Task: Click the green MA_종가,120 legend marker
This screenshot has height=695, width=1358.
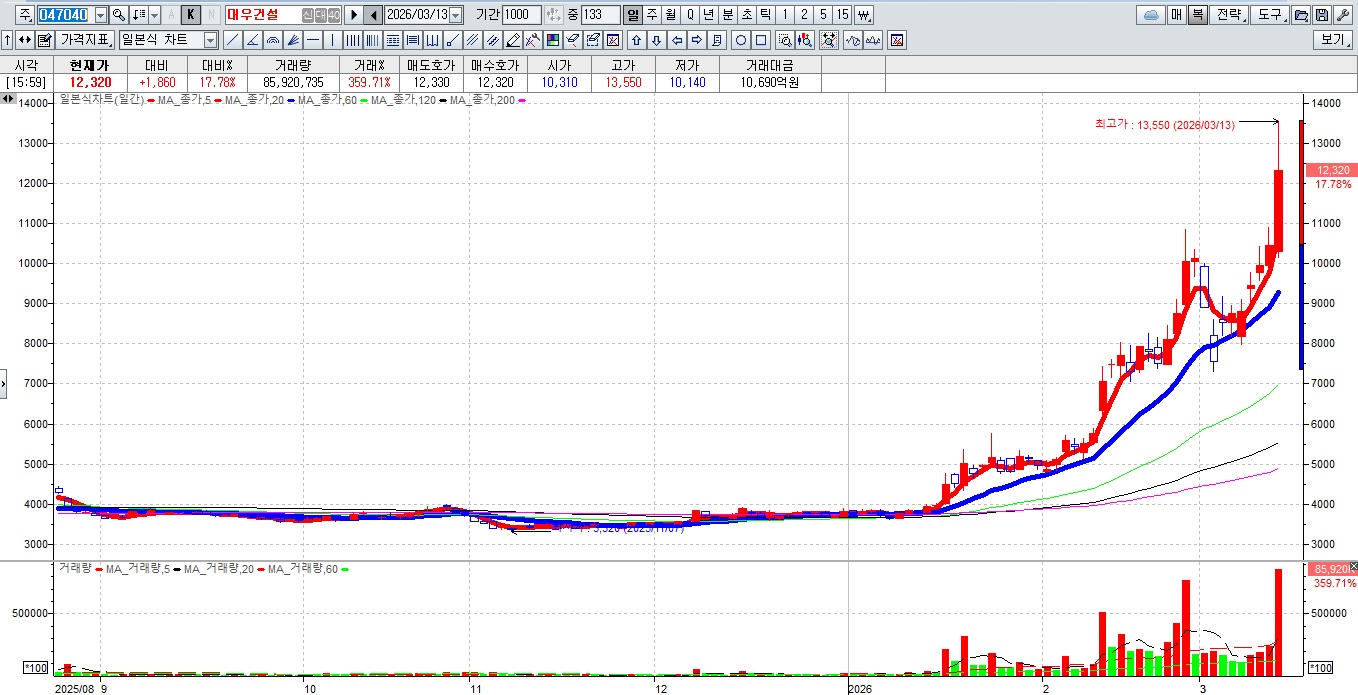Action: pyautogui.click(x=364, y=100)
